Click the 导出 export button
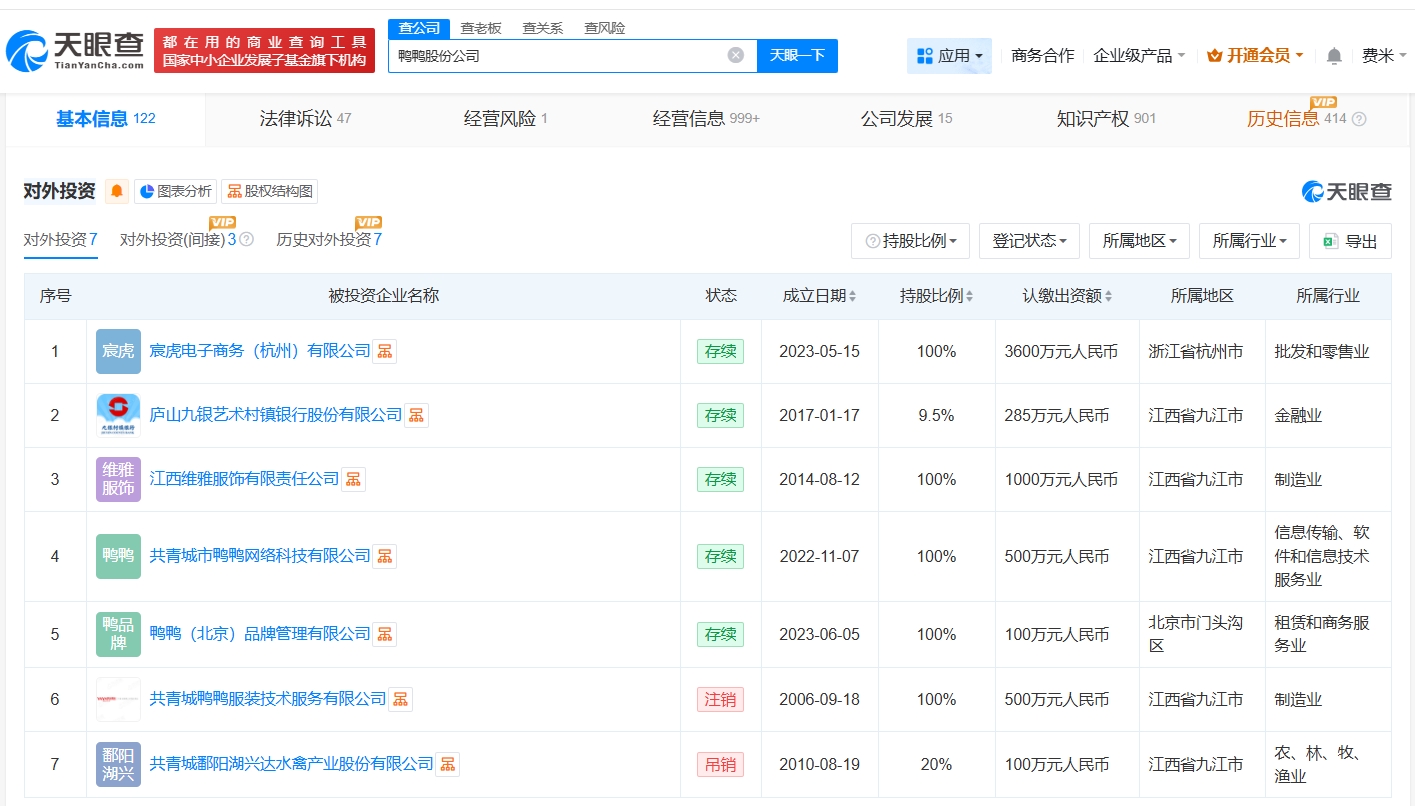 tap(1350, 241)
